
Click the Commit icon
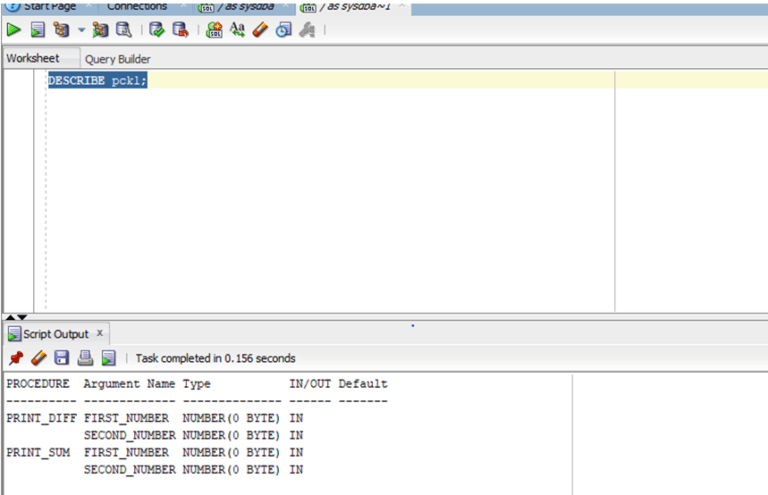pyautogui.click(x=157, y=30)
